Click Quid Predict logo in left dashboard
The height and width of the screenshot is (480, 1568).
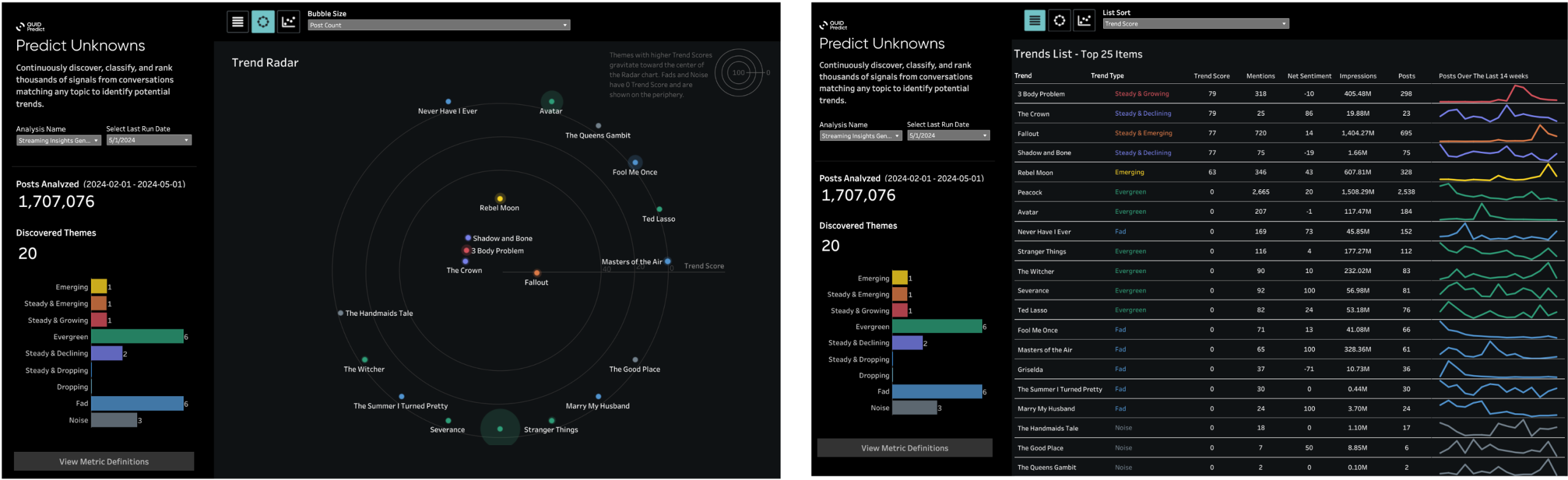30,26
